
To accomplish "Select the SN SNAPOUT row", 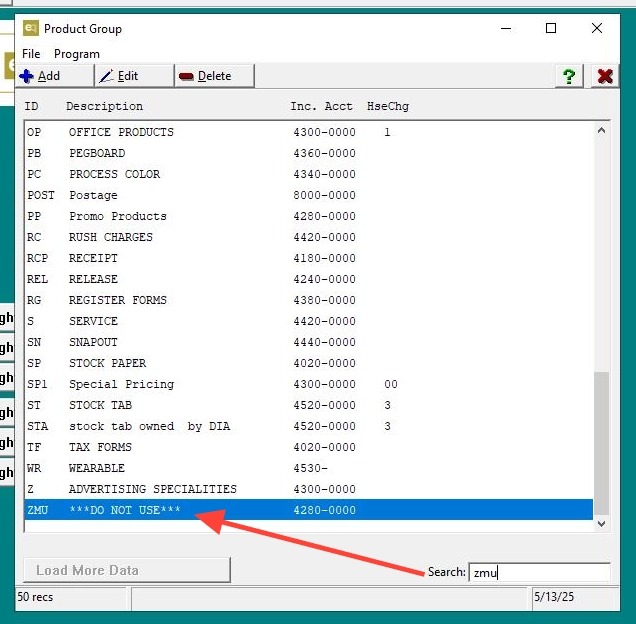I will coord(308,342).
